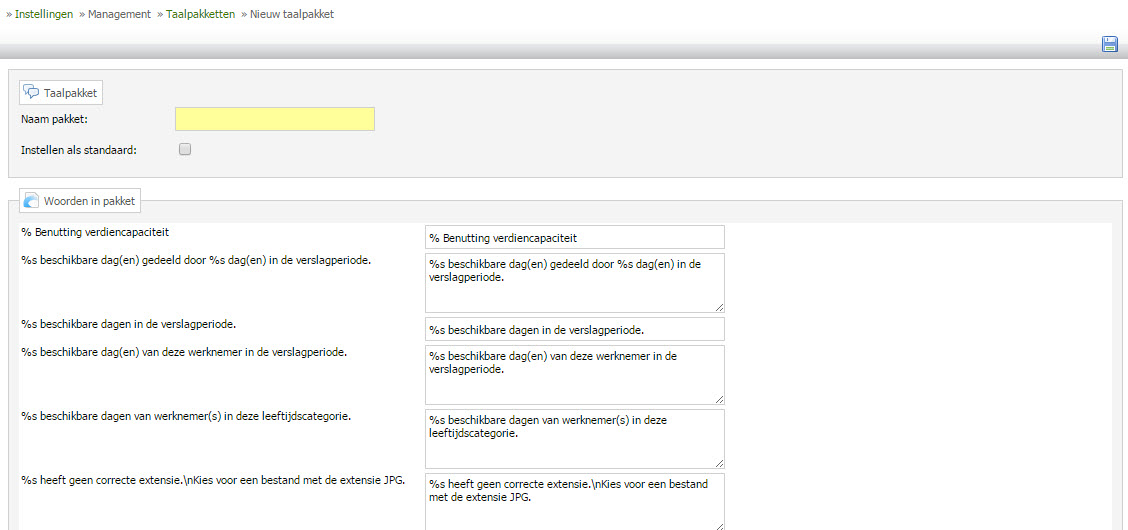This screenshot has height=530, width=1128.
Task: Edit the 'gedeeld door %s dag(en)' translation textarea
Action: [575, 283]
